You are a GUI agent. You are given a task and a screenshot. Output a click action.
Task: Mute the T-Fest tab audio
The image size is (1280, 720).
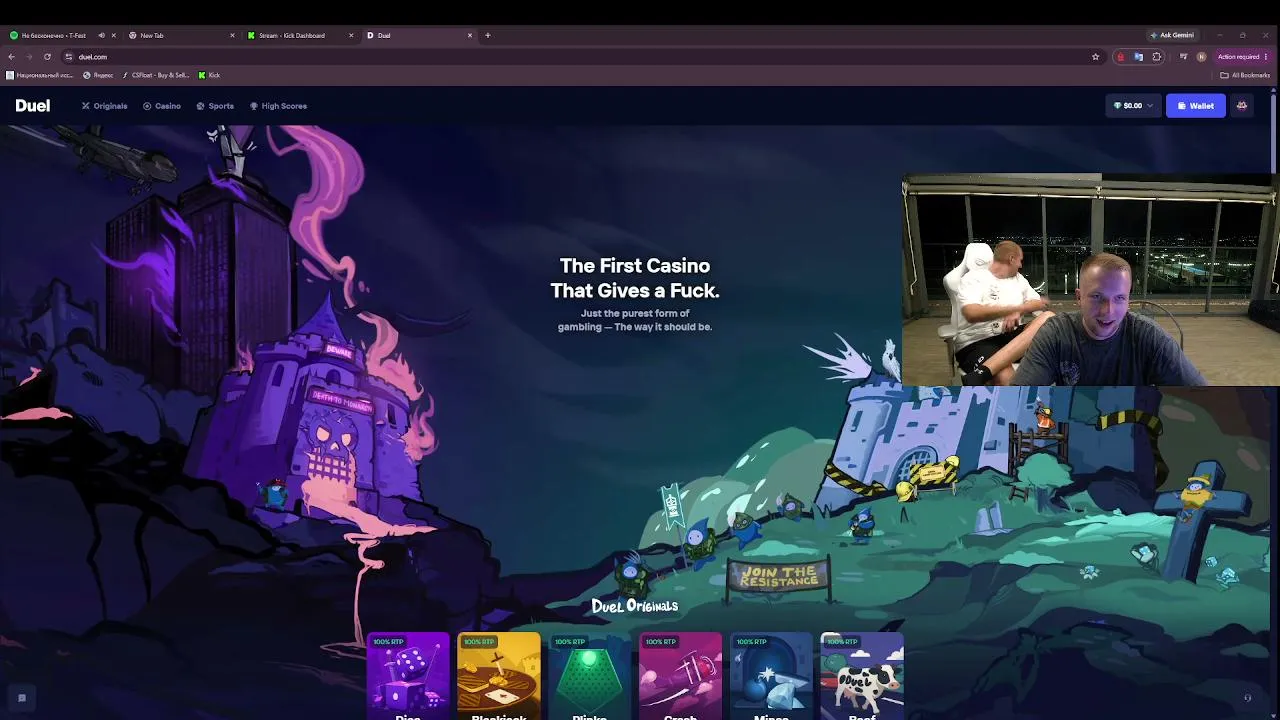101,35
